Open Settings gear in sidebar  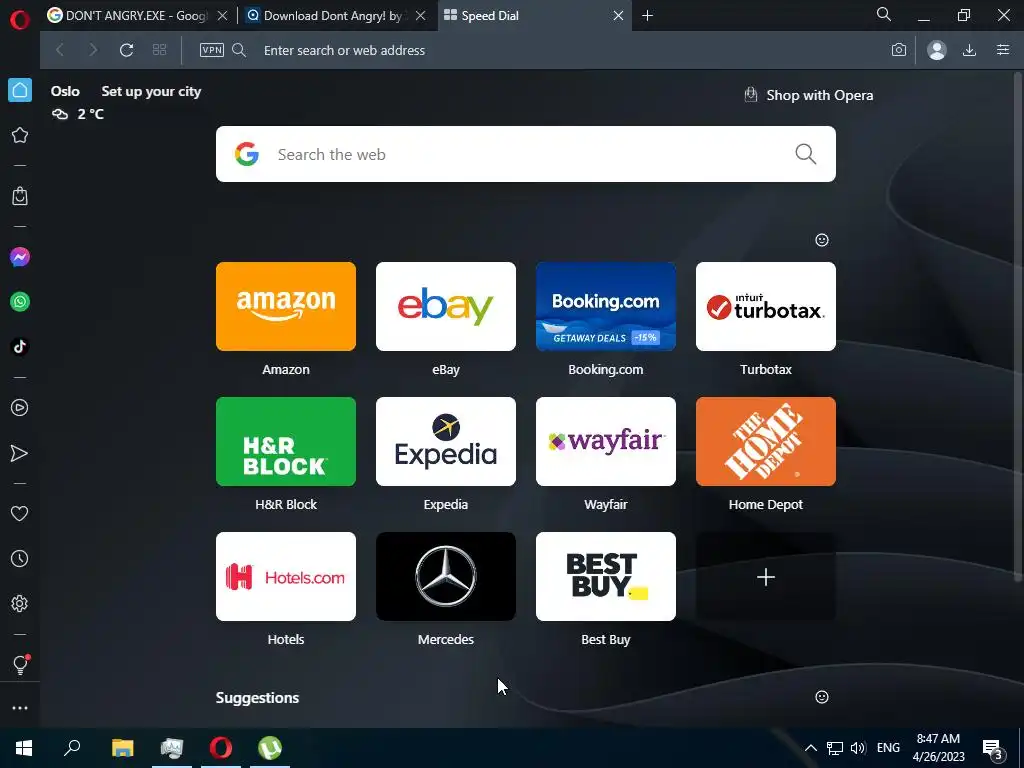click(20, 603)
